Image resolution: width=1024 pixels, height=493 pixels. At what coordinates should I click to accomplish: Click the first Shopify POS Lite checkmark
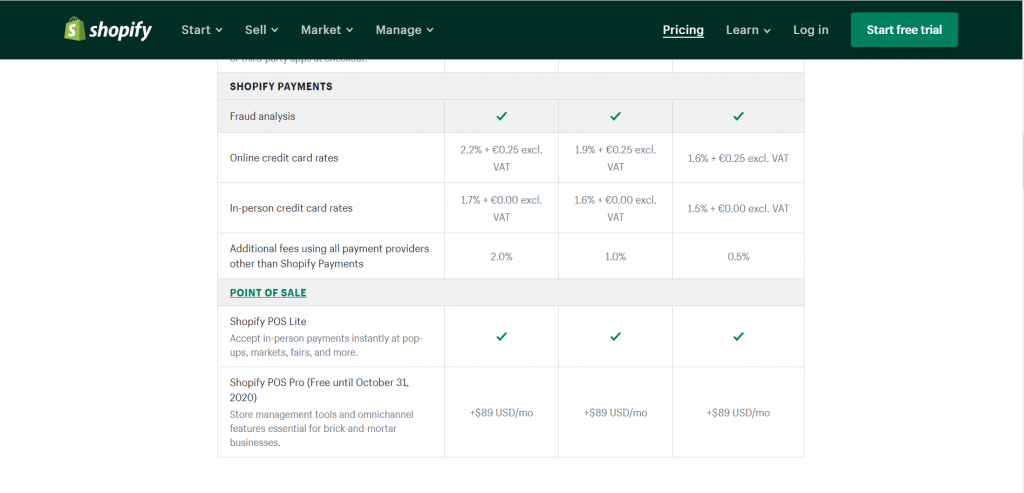502,336
